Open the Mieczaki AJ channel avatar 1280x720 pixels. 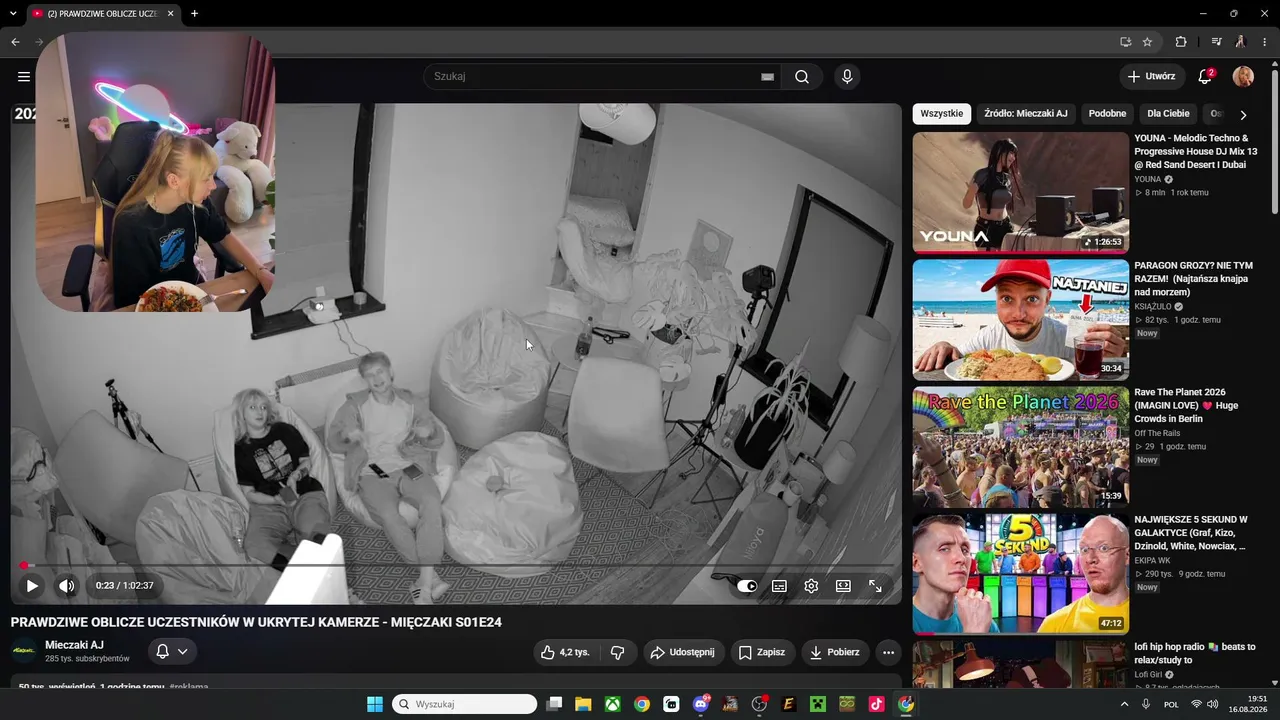[x=24, y=651]
